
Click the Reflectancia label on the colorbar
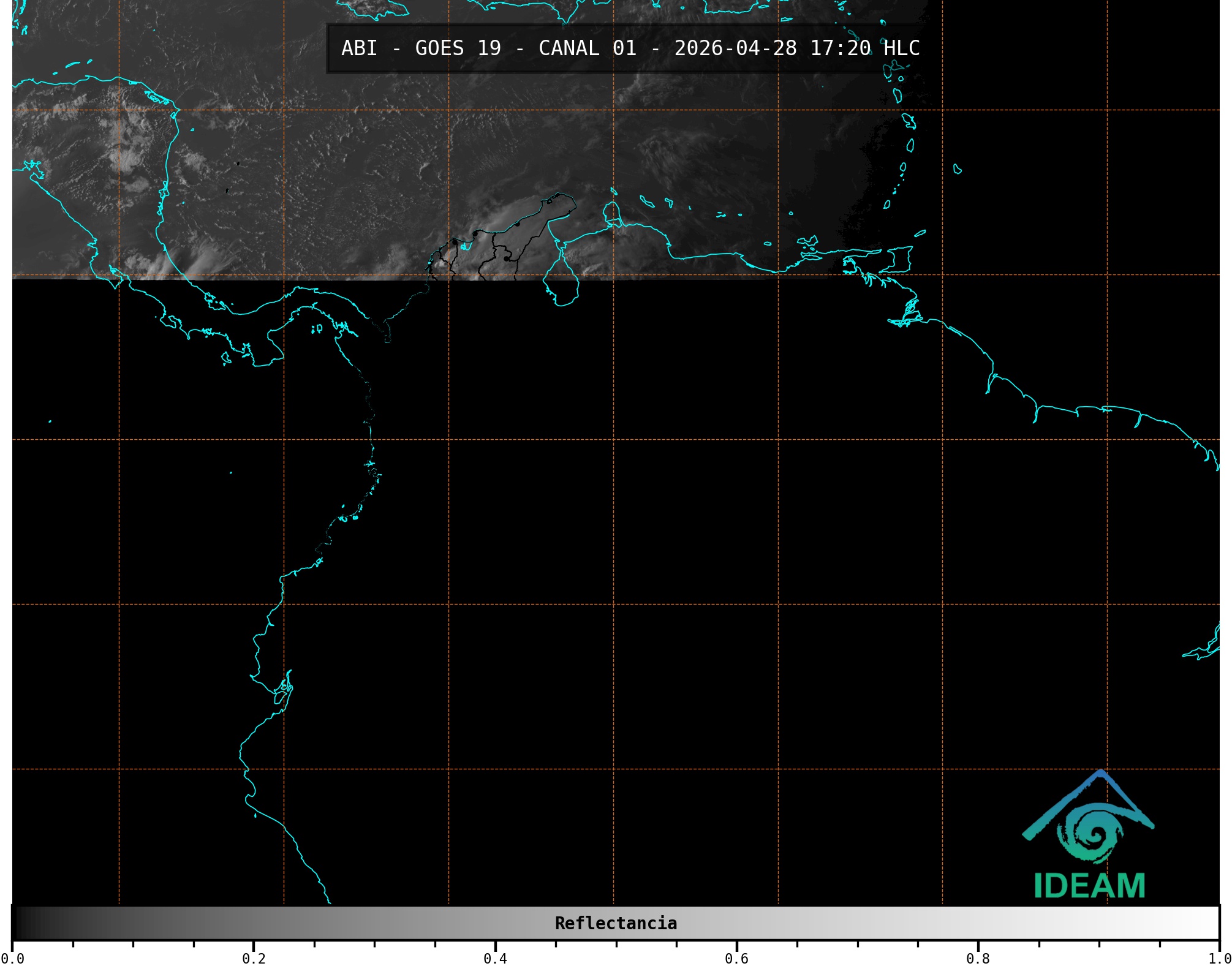tap(616, 923)
